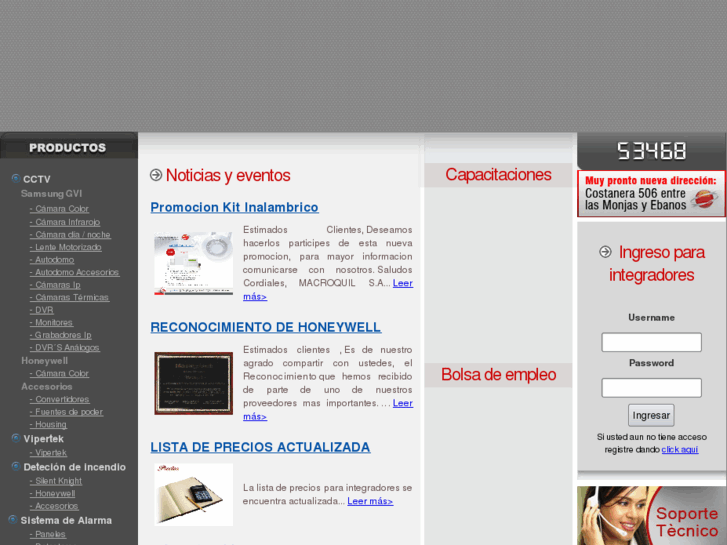Click the Vipertek category heading
This screenshot has width=727, height=545.
click(x=44, y=439)
